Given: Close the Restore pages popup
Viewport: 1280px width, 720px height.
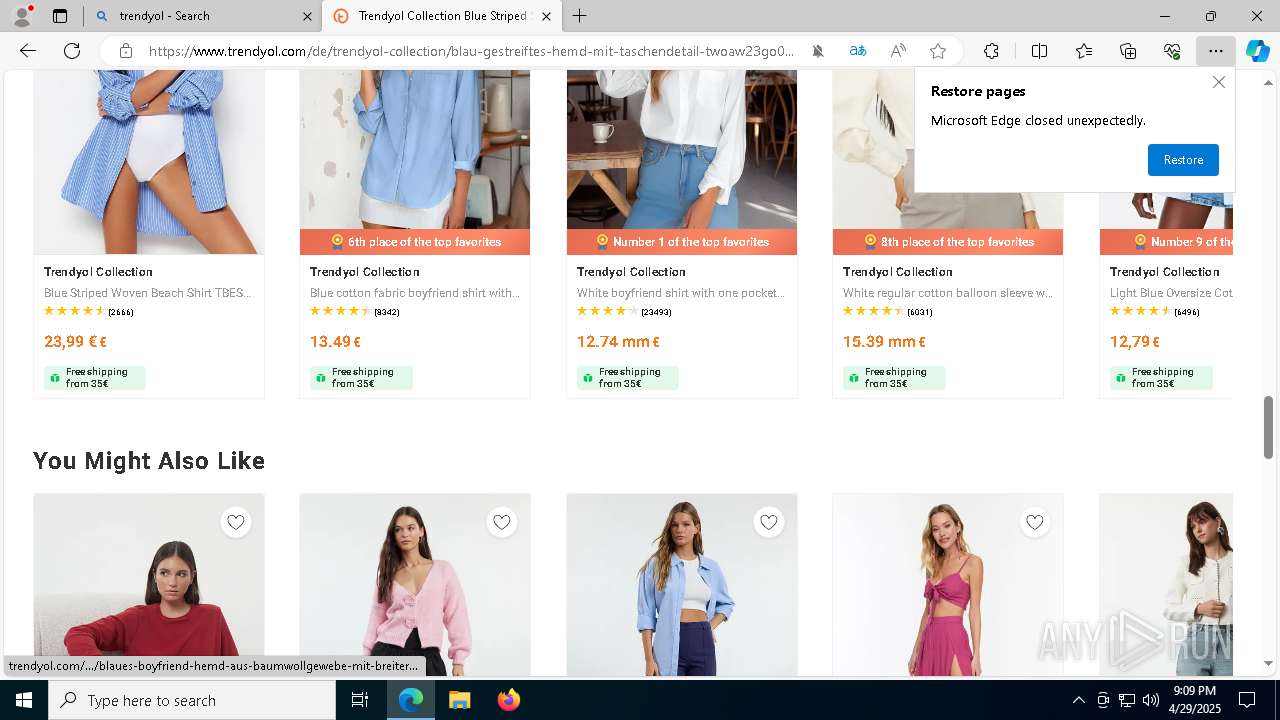Looking at the screenshot, I should (1218, 82).
